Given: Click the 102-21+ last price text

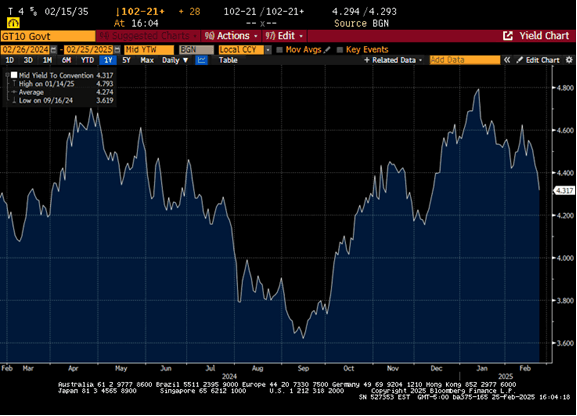Looking at the screenshot, I should 140,11.
